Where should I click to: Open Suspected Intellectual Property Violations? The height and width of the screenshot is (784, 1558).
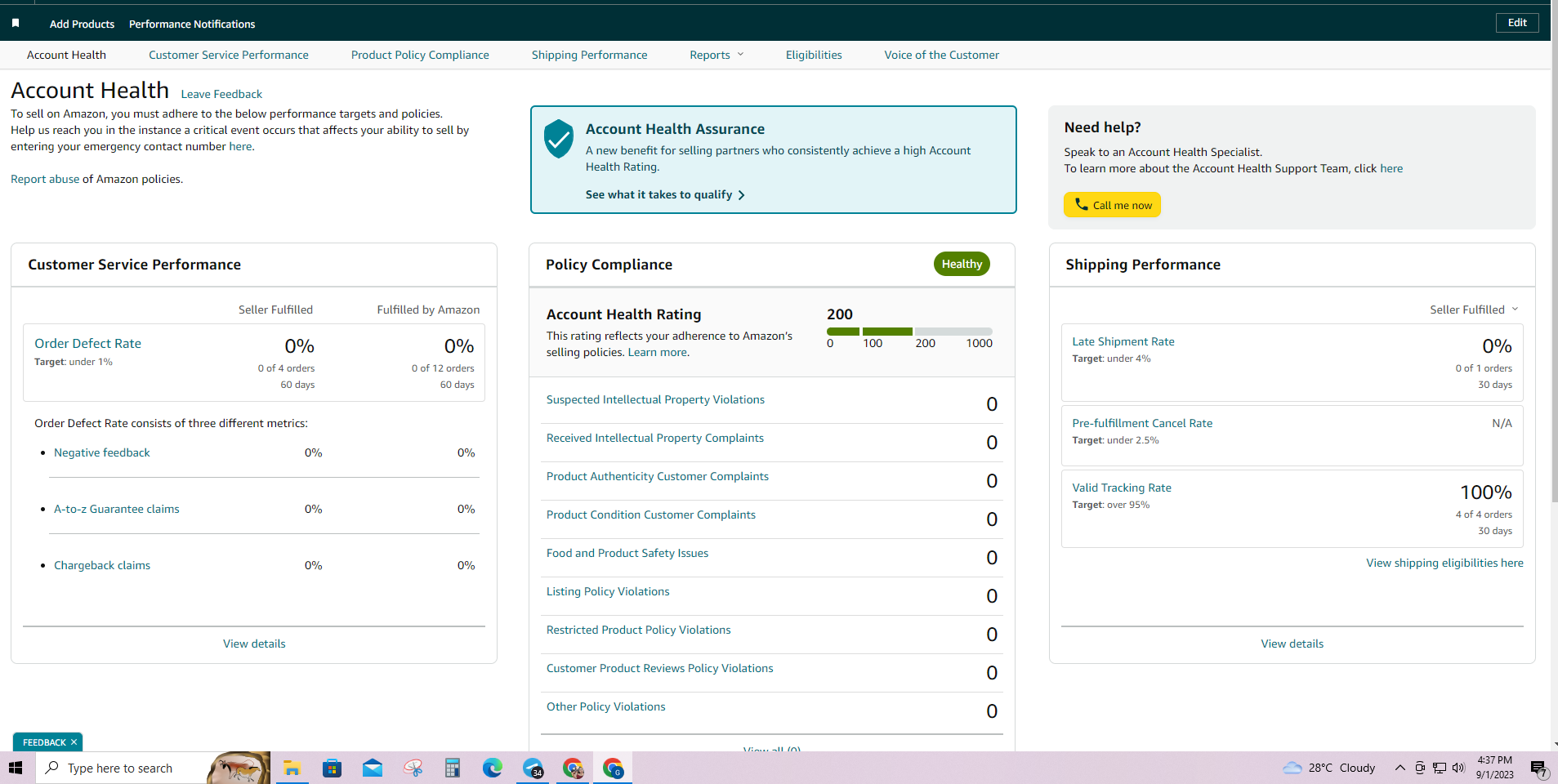655,399
